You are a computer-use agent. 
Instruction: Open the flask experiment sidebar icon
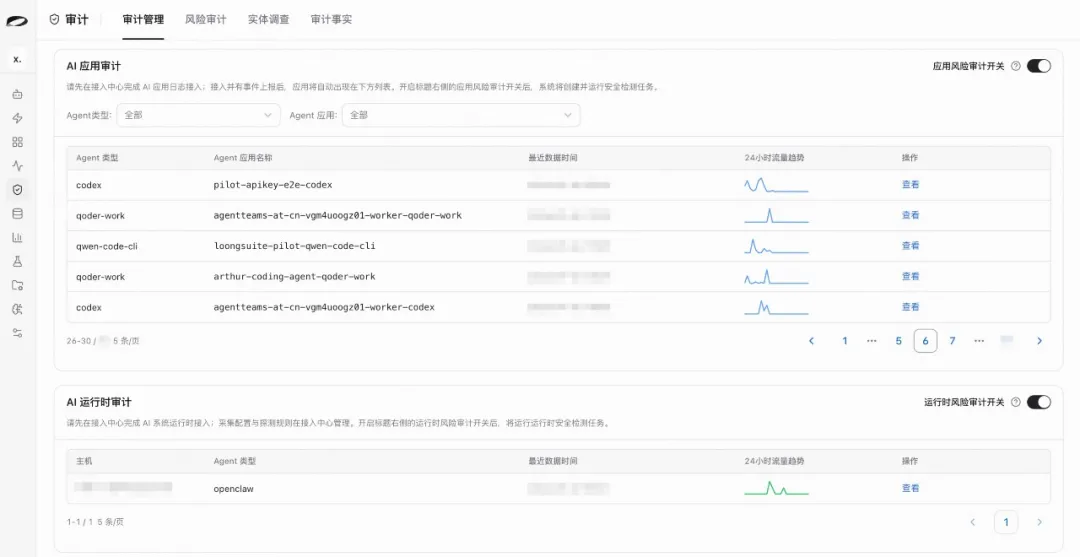click(18, 261)
